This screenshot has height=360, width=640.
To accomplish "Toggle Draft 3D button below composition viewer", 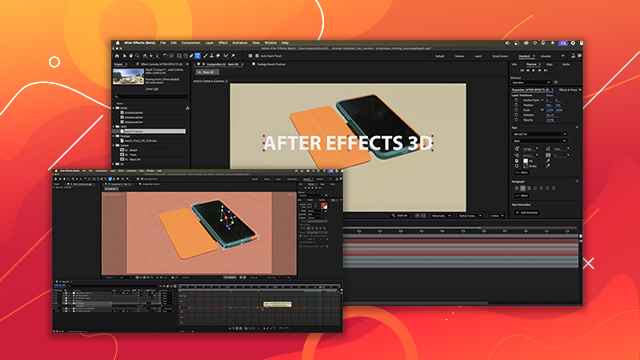I will pos(400,216).
